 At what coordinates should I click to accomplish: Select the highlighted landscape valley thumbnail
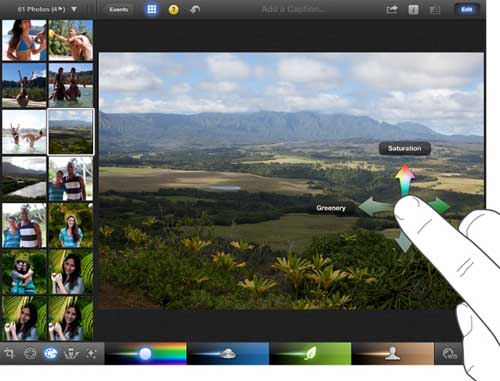(x=71, y=132)
